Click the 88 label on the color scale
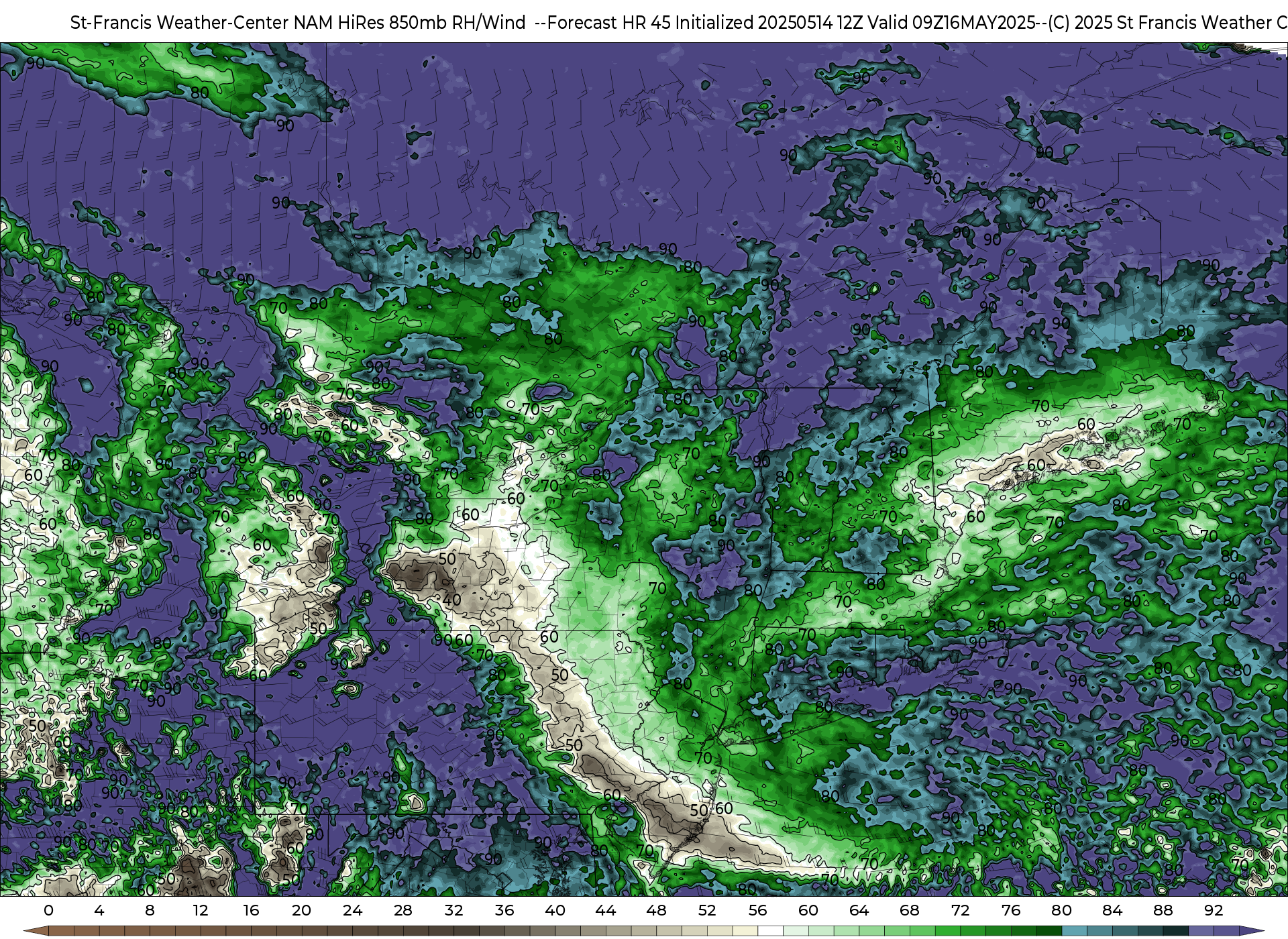This screenshot has height=939, width=1288. pyautogui.click(x=1163, y=910)
